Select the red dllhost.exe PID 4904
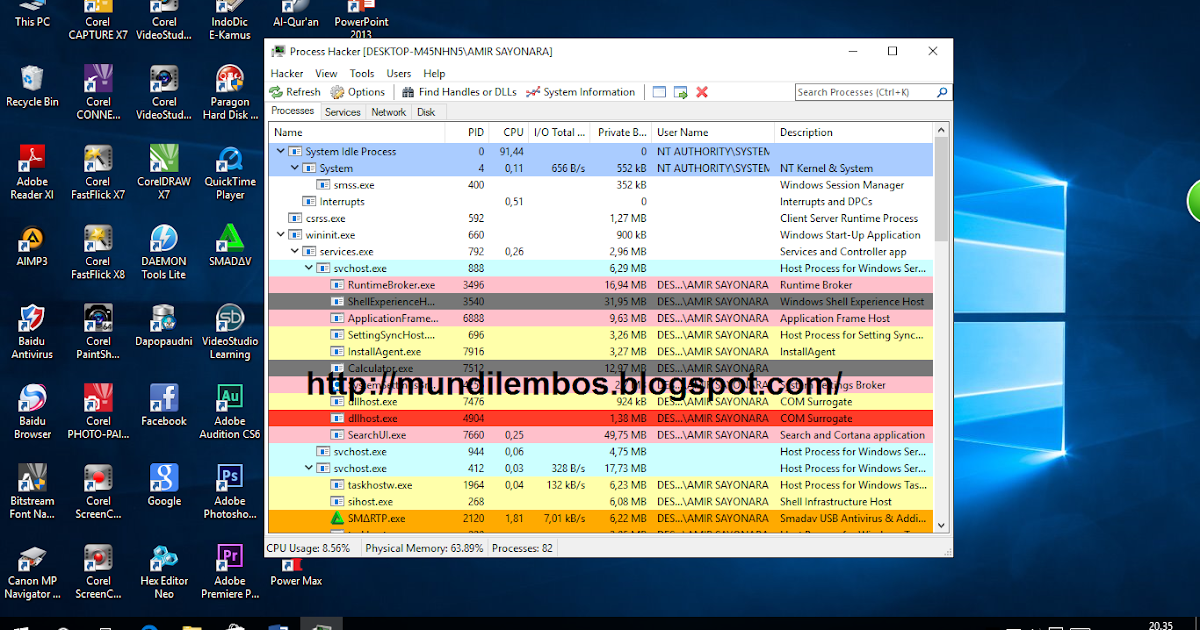This screenshot has height=630, width=1200. (x=601, y=418)
